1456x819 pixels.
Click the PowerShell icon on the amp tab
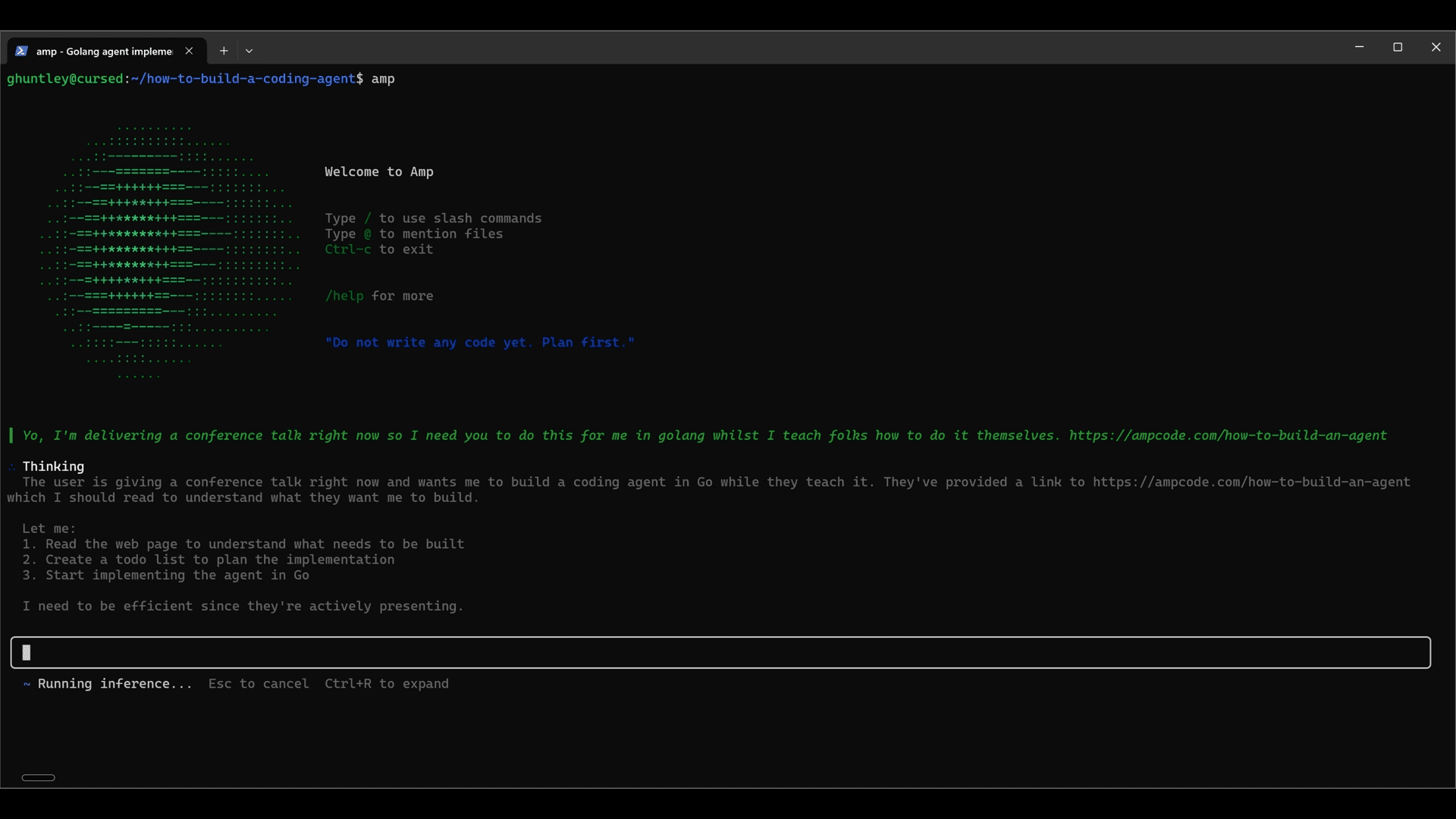click(21, 51)
